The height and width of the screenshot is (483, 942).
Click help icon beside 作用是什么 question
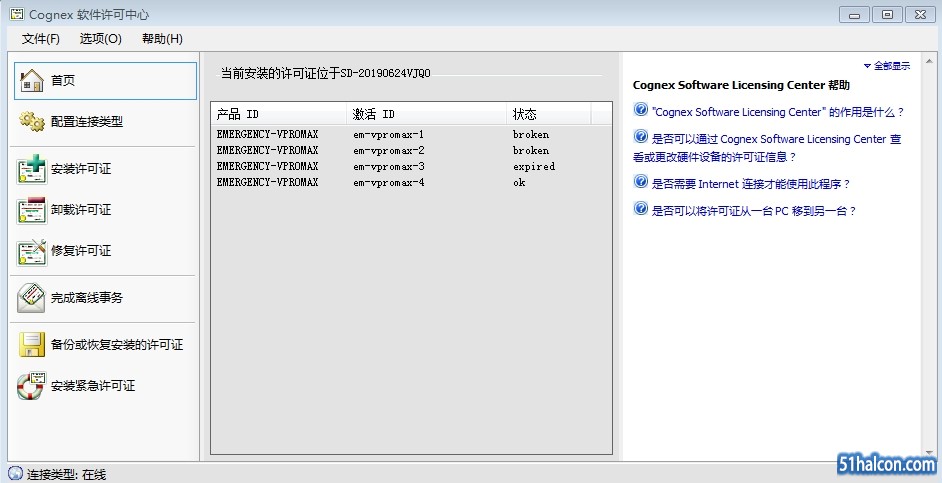tap(641, 109)
